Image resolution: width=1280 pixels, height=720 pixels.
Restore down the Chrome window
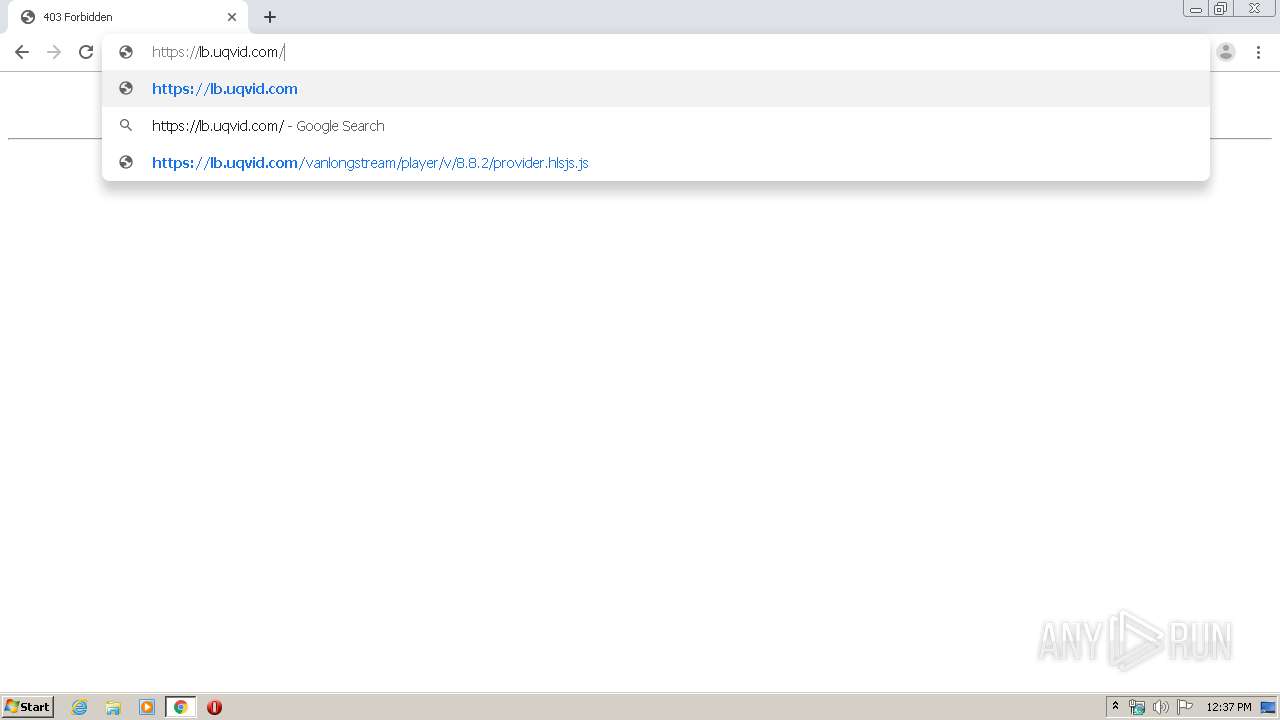pos(1221,8)
